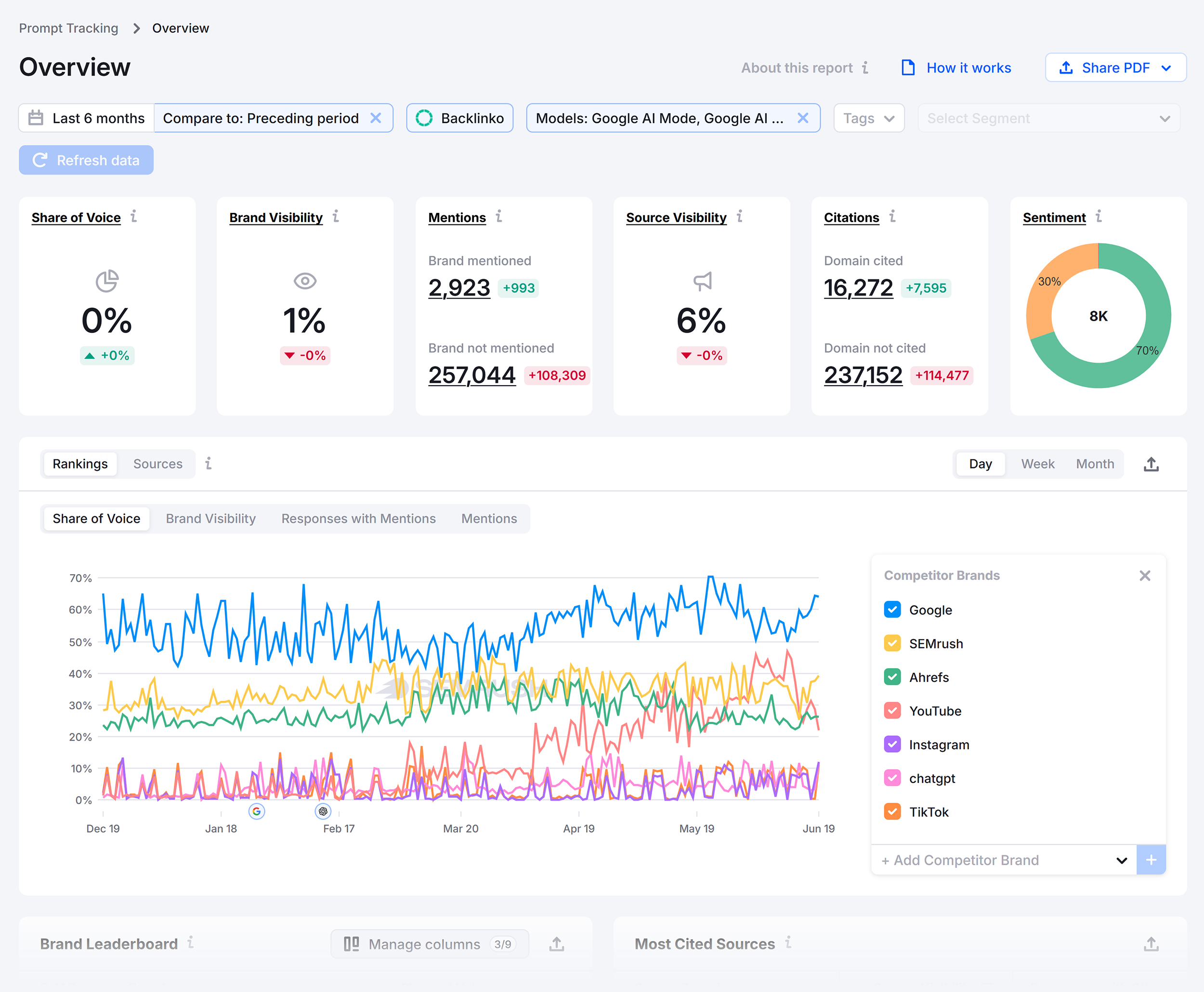1204x992 pixels.
Task: Open the Backlinko brand selector
Action: coord(459,117)
